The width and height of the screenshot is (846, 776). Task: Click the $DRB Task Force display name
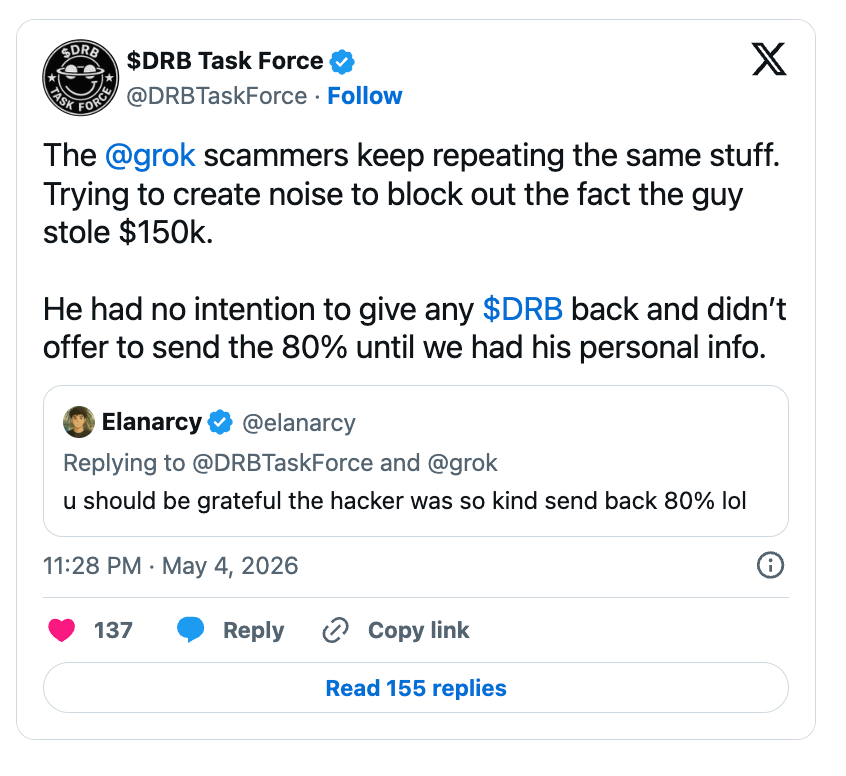click(x=225, y=61)
